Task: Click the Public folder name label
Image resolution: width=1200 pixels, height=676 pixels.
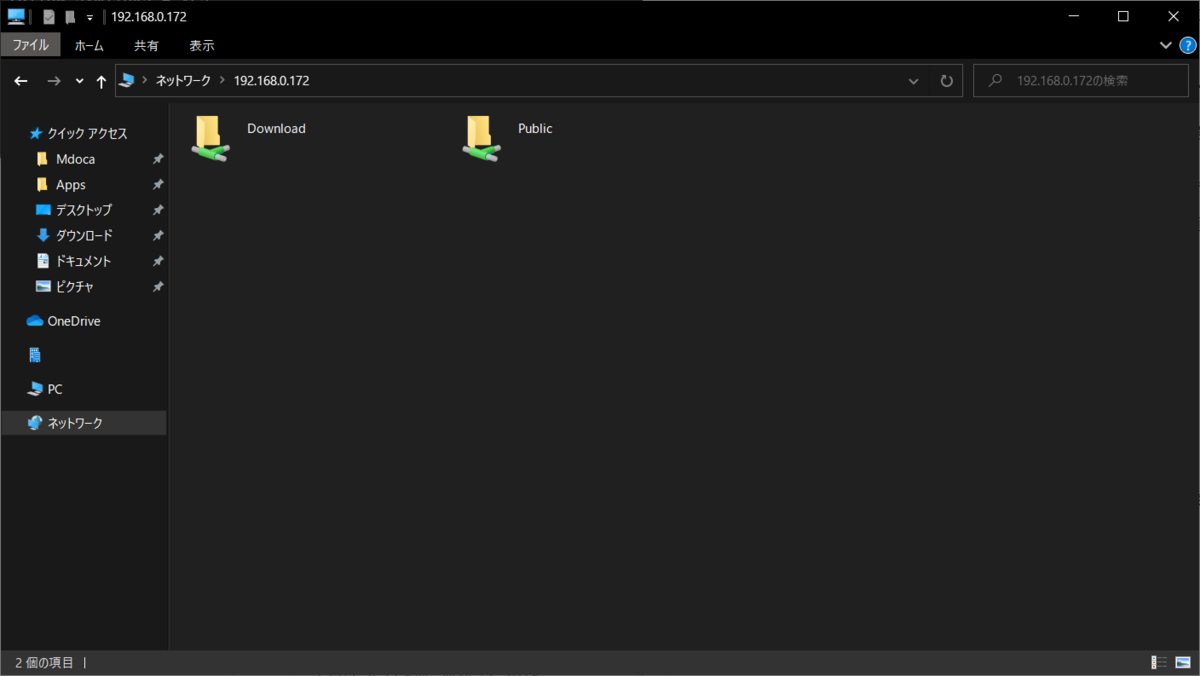Action: point(535,129)
